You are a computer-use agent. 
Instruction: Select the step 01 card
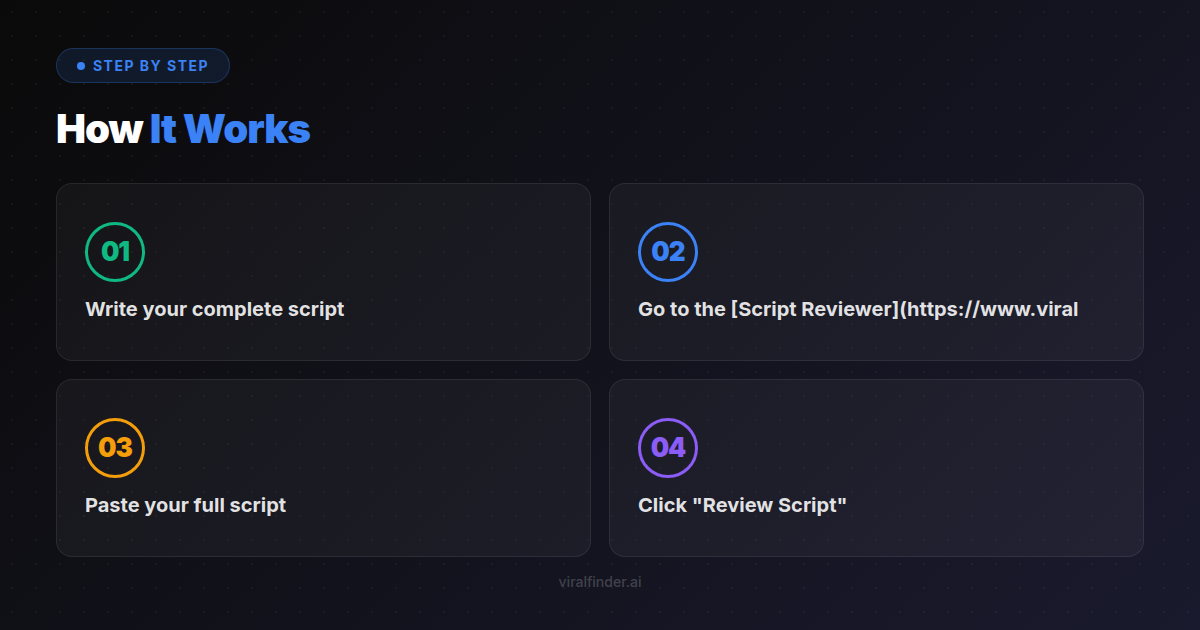[323, 271]
